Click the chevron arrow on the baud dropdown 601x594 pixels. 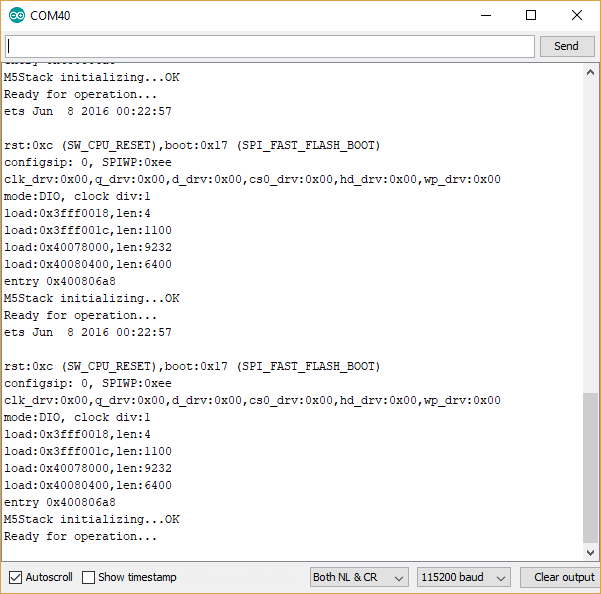[x=501, y=578]
